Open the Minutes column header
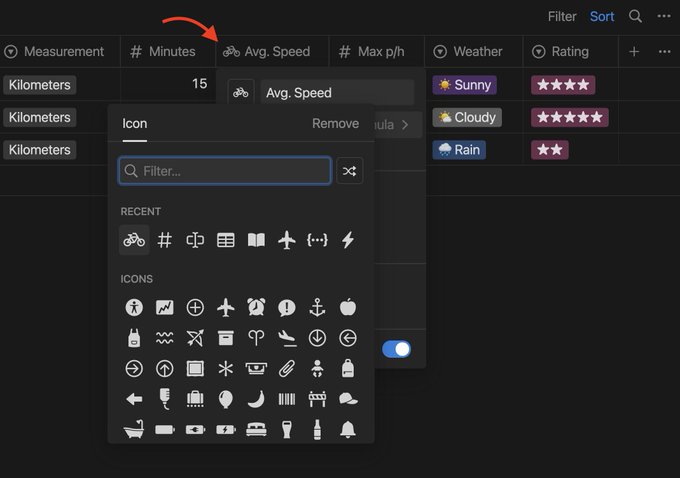This screenshot has height=478, width=680. (168, 52)
